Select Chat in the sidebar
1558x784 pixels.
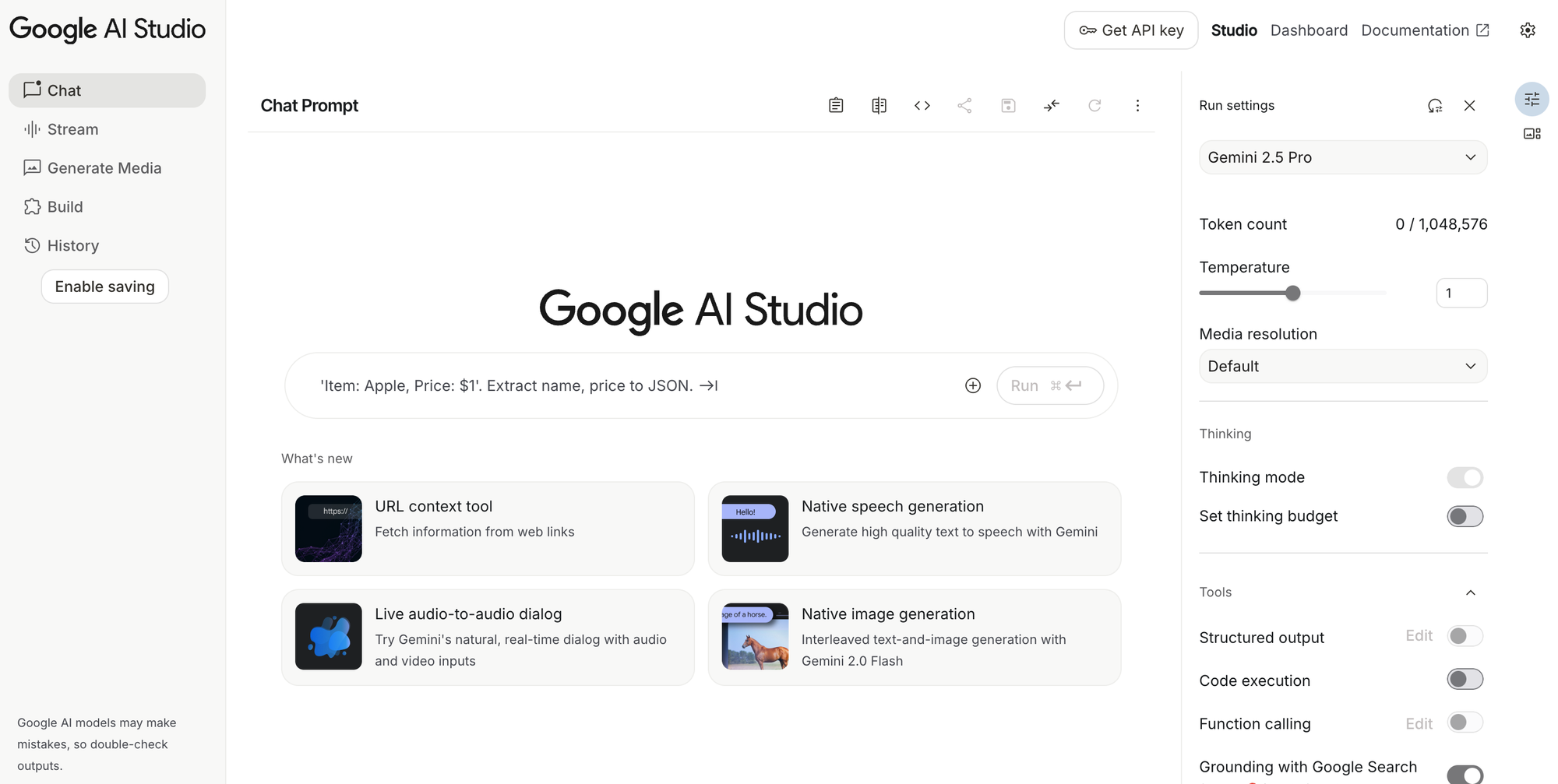pos(108,90)
